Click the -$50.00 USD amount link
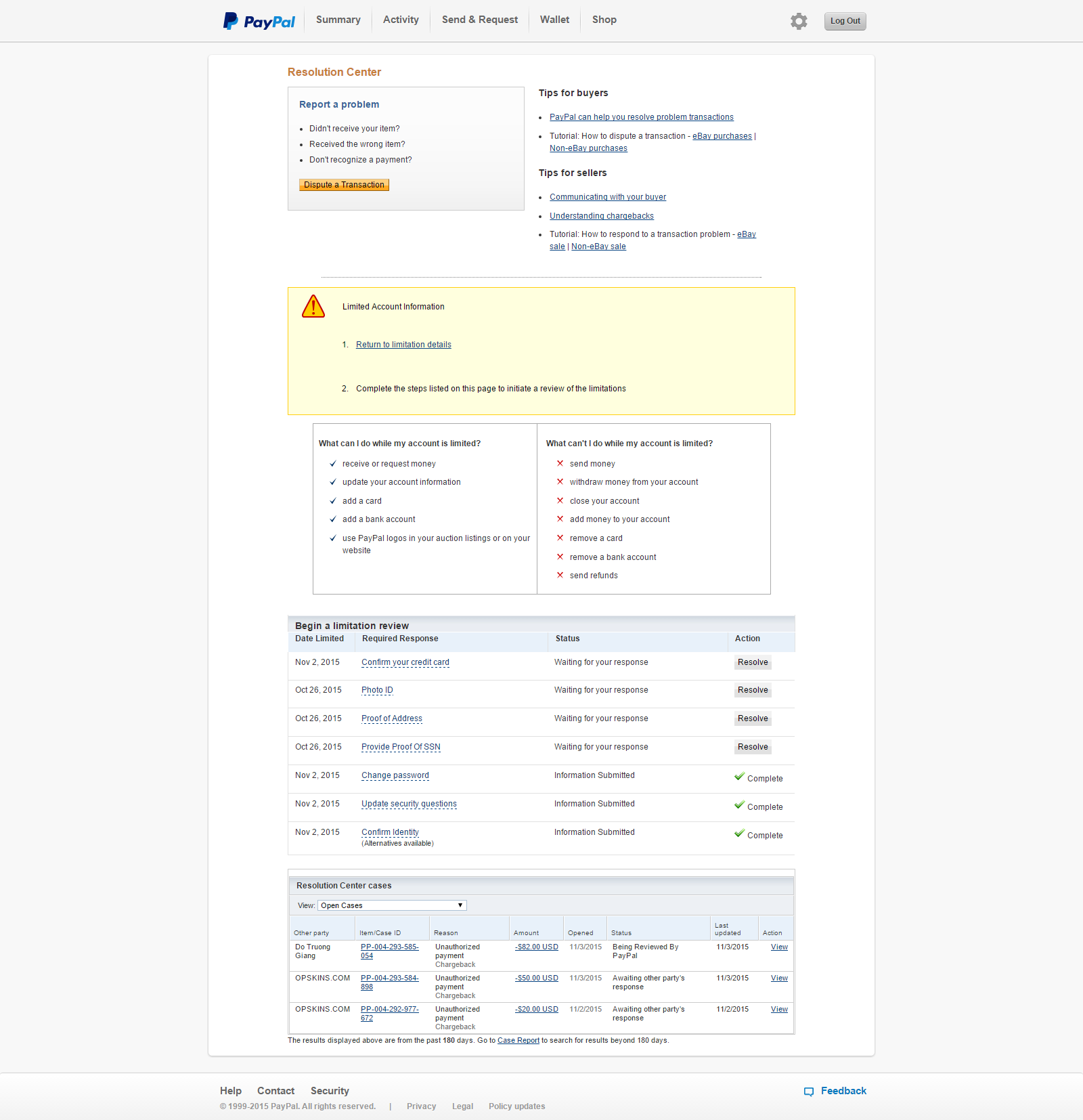The width and height of the screenshot is (1083, 1120). 537,978
